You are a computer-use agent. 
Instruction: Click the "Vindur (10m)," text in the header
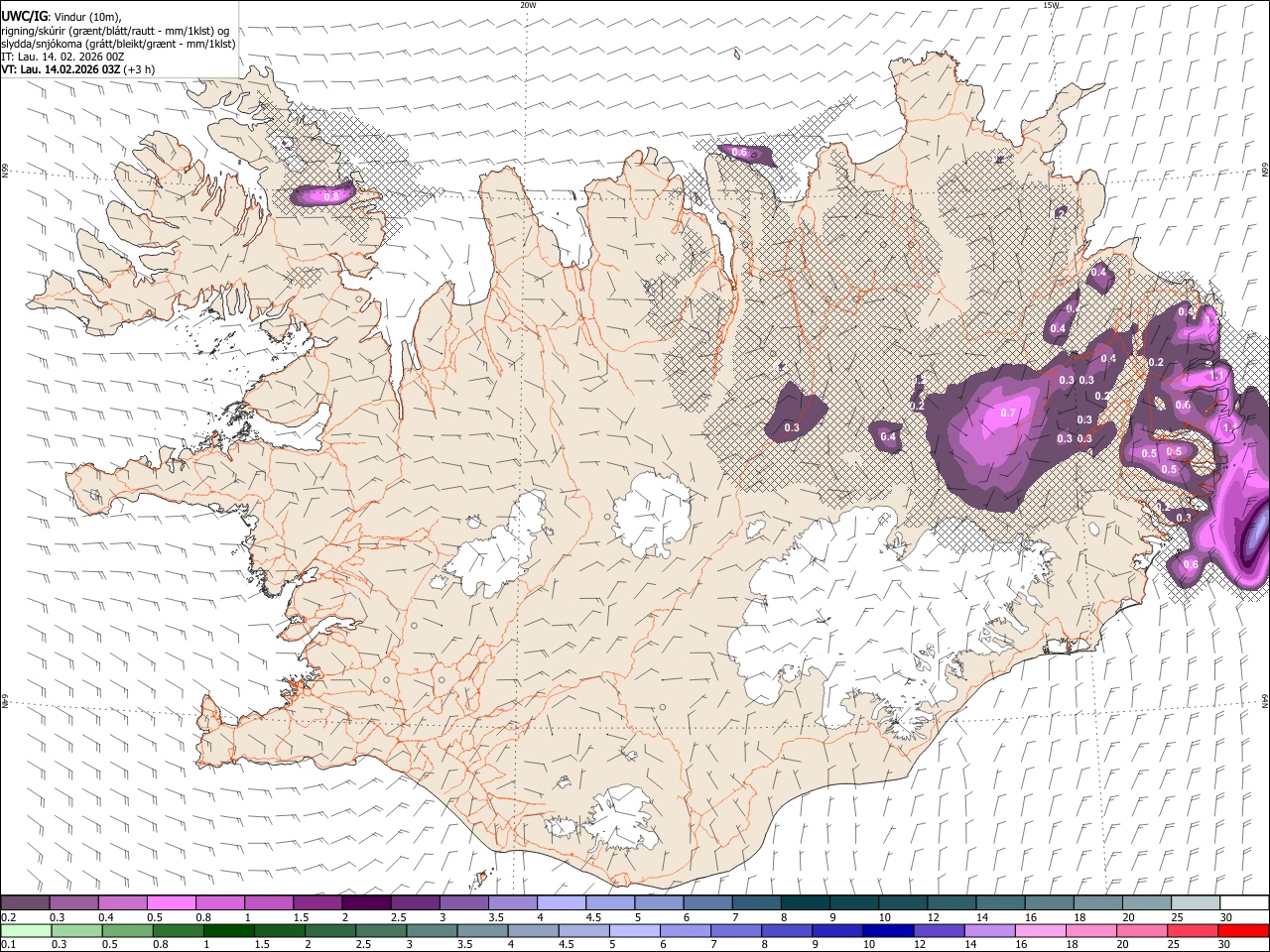[86, 17]
